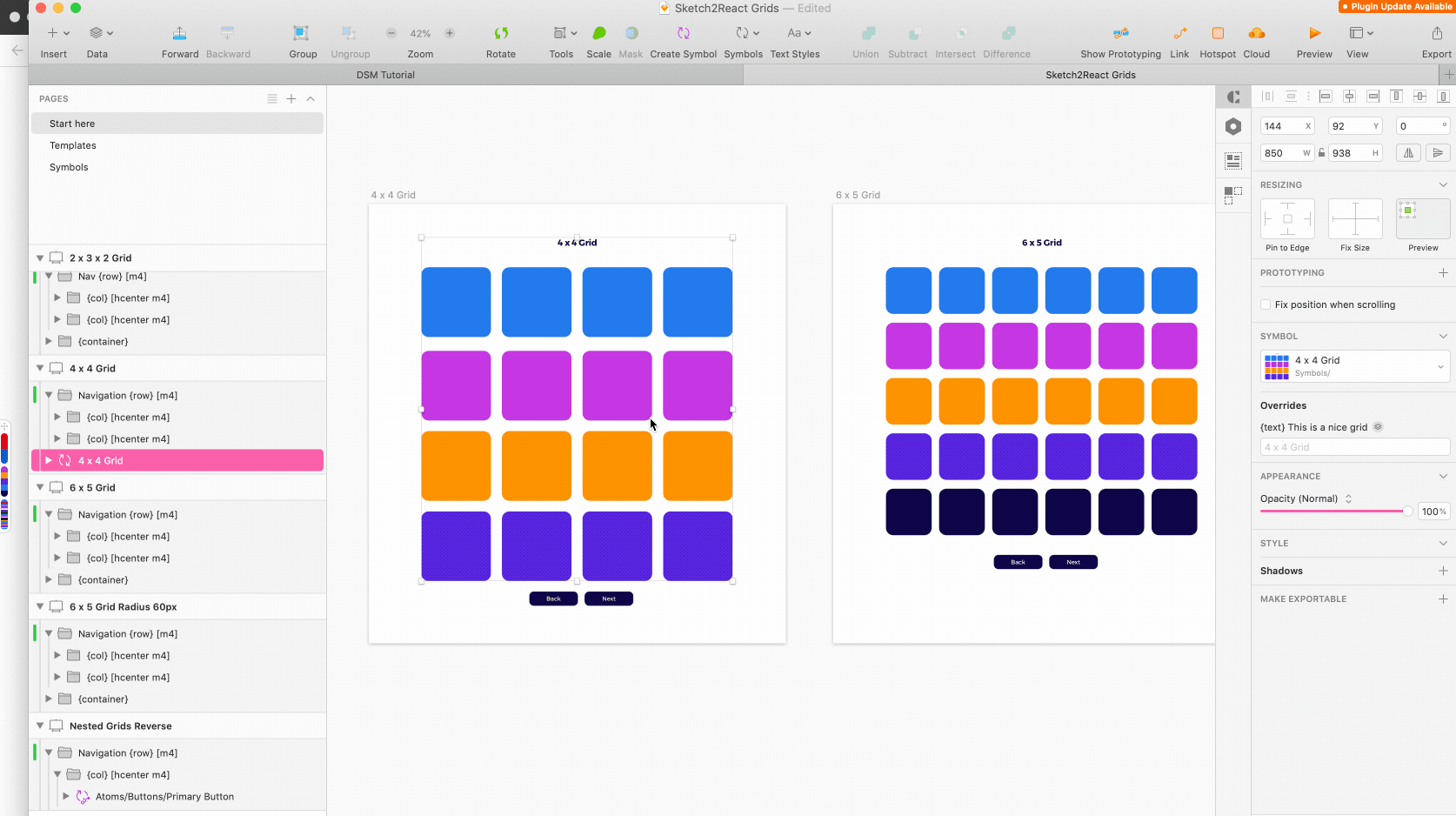Click the Preview button in the toolbar
Screen dimensions: 1456x816
point(1313,32)
